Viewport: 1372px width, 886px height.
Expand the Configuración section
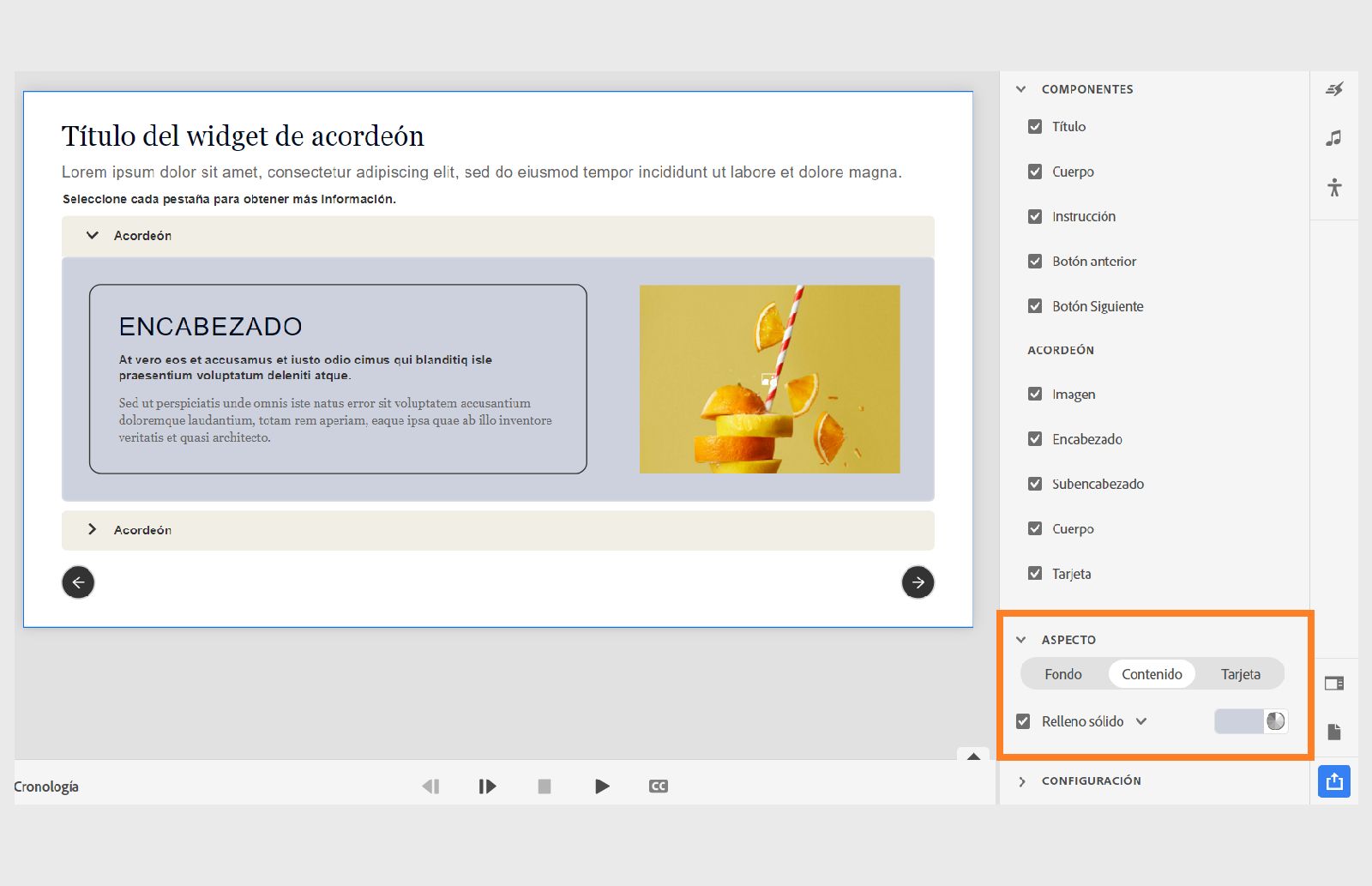[x=1021, y=781]
